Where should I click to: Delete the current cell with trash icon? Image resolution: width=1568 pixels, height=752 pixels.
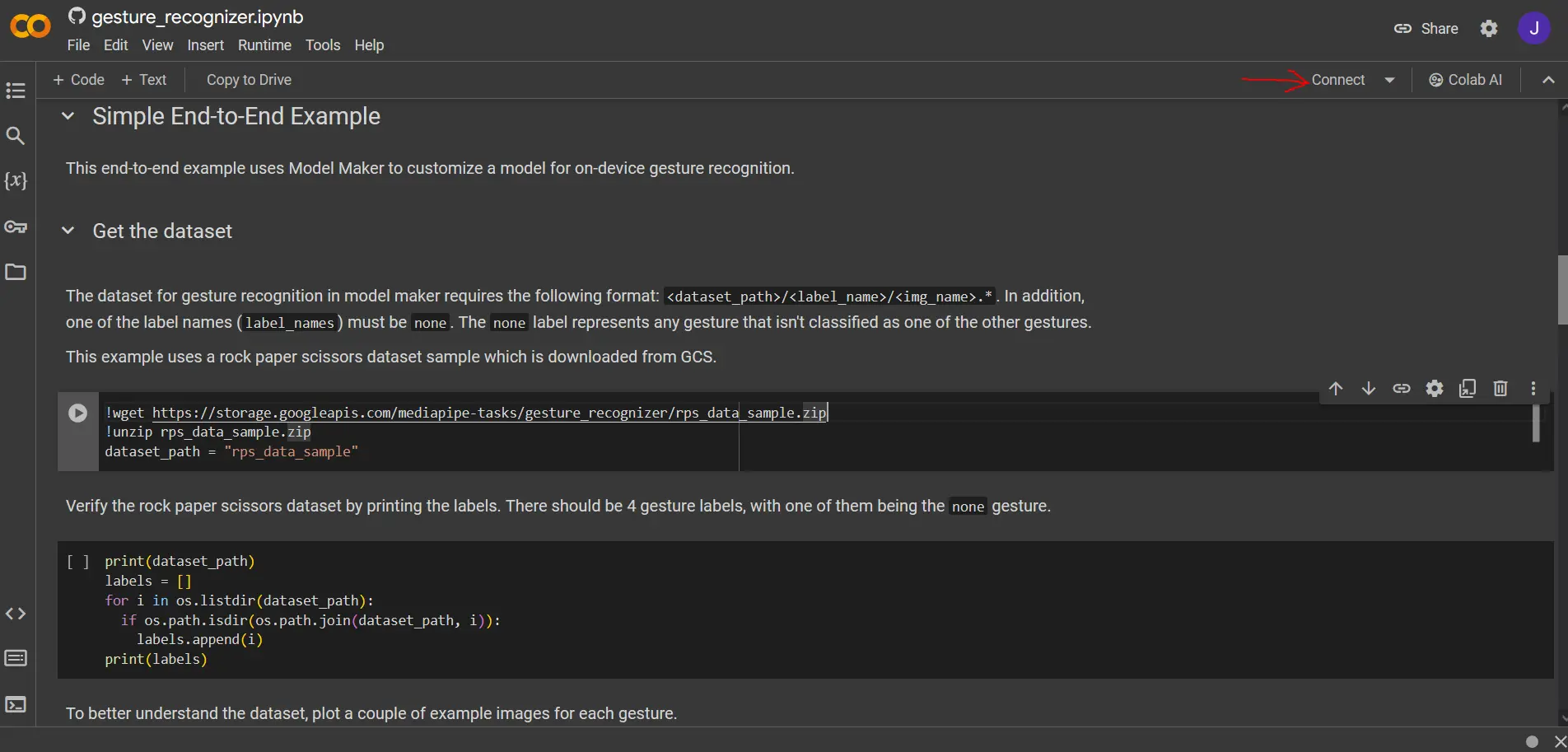coord(1500,389)
